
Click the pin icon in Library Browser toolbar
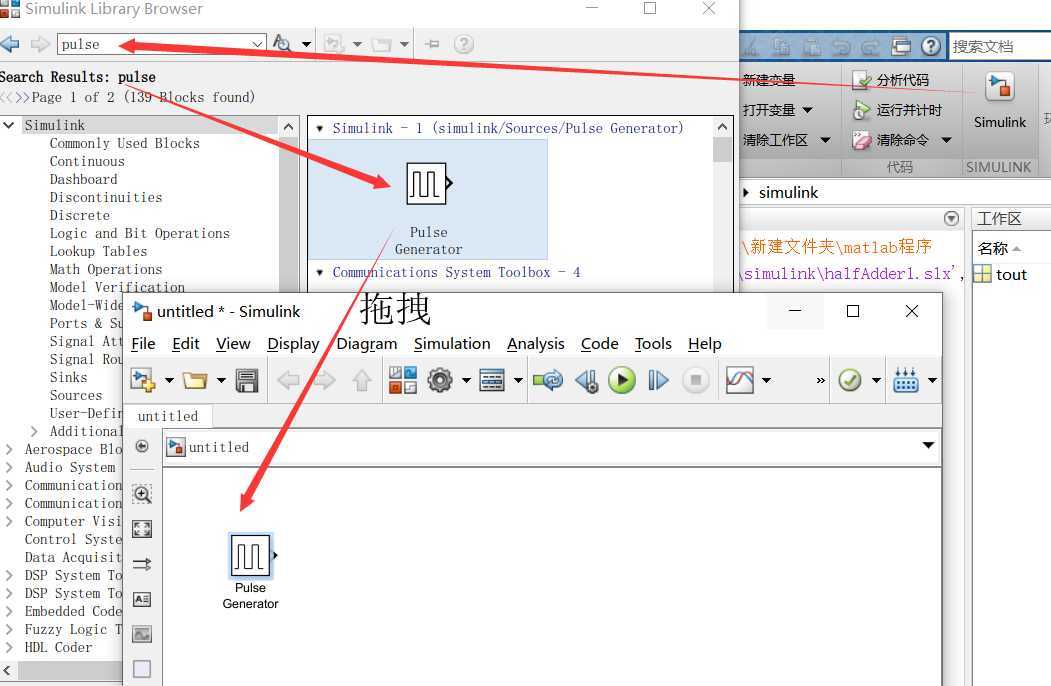click(x=432, y=44)
